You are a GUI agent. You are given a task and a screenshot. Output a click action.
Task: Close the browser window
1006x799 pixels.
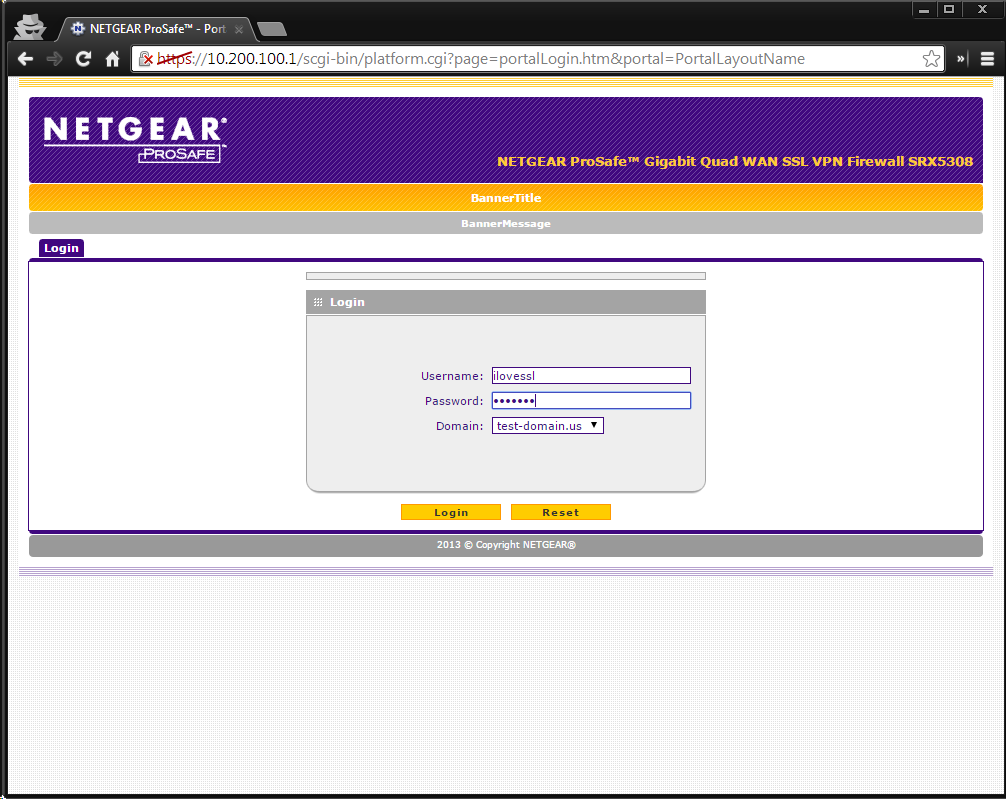(x=982, y=10)
